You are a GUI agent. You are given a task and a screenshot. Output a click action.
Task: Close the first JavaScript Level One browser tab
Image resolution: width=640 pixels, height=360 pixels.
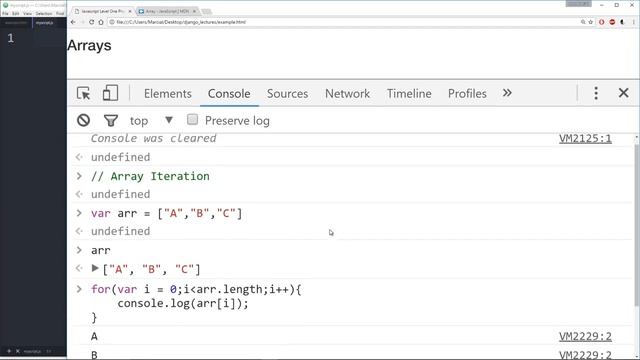(130, 11)
